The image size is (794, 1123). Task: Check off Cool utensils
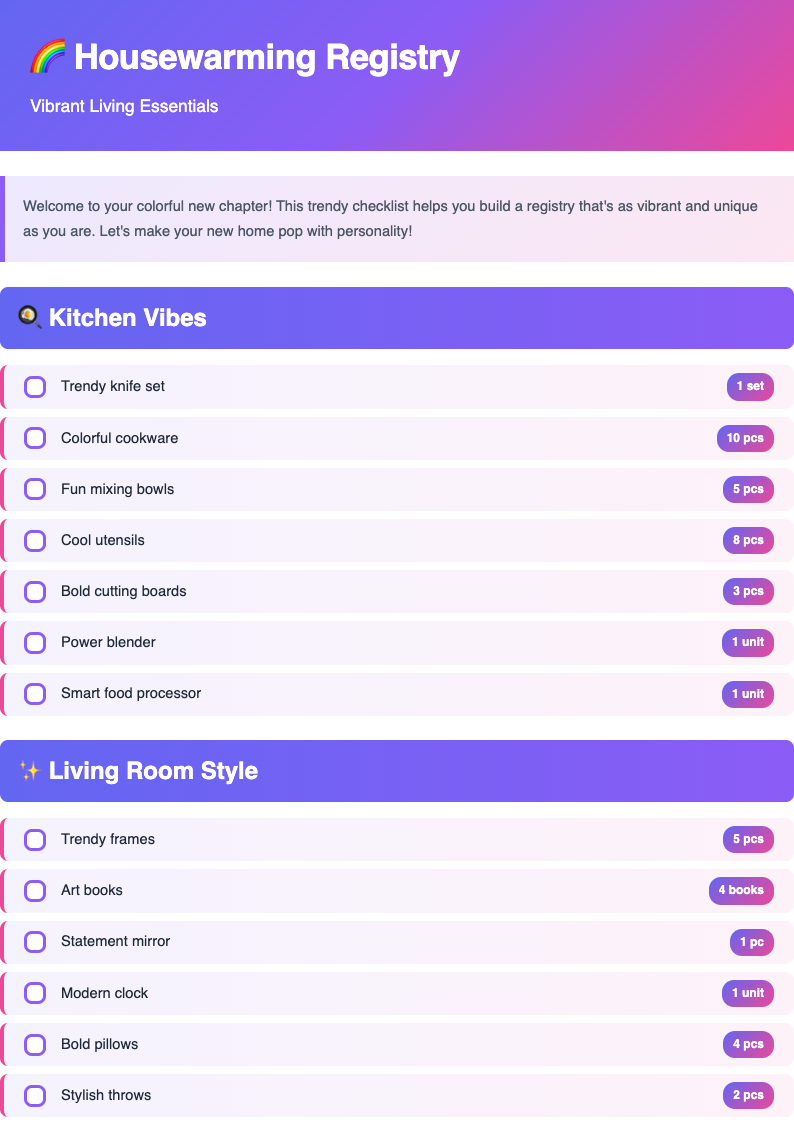coord(35,540)
